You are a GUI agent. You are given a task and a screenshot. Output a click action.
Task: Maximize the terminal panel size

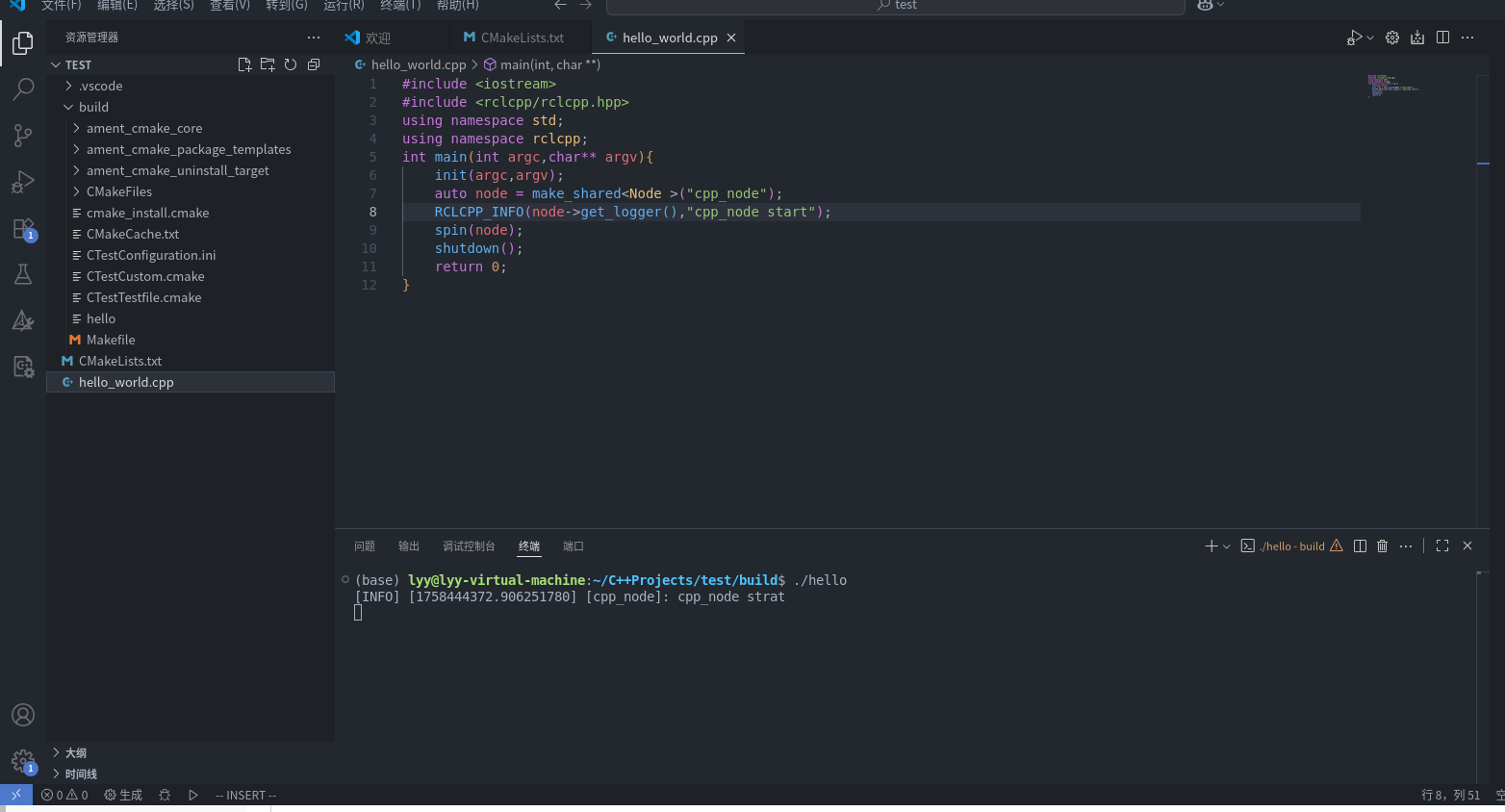(1442, 546)
